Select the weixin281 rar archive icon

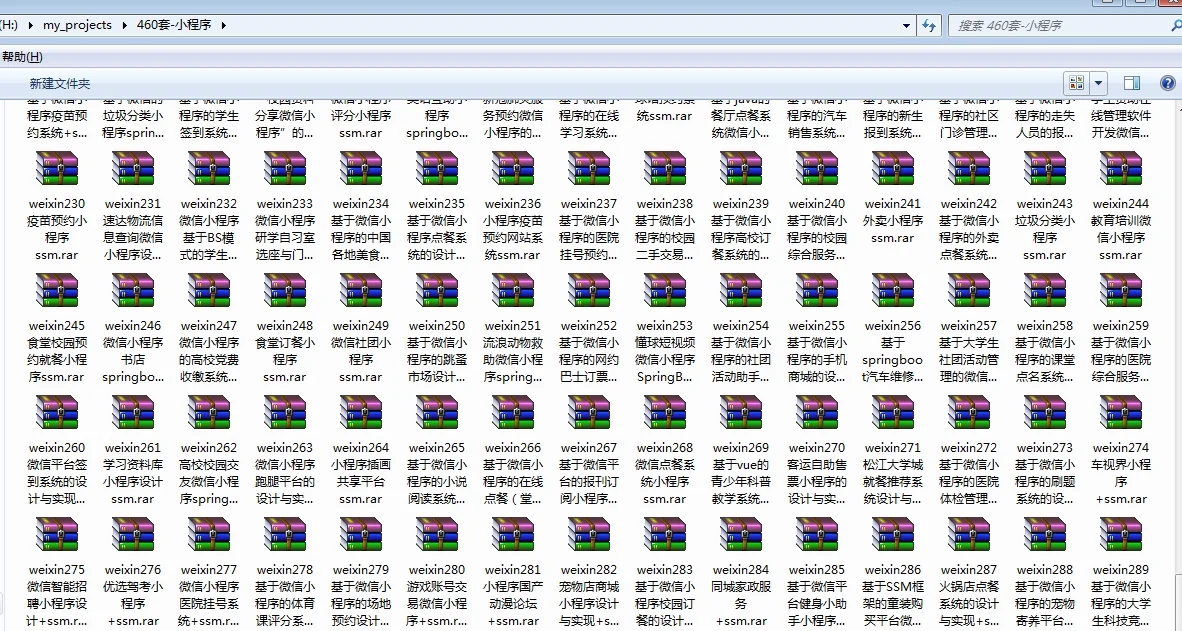(x=513, y=535)
